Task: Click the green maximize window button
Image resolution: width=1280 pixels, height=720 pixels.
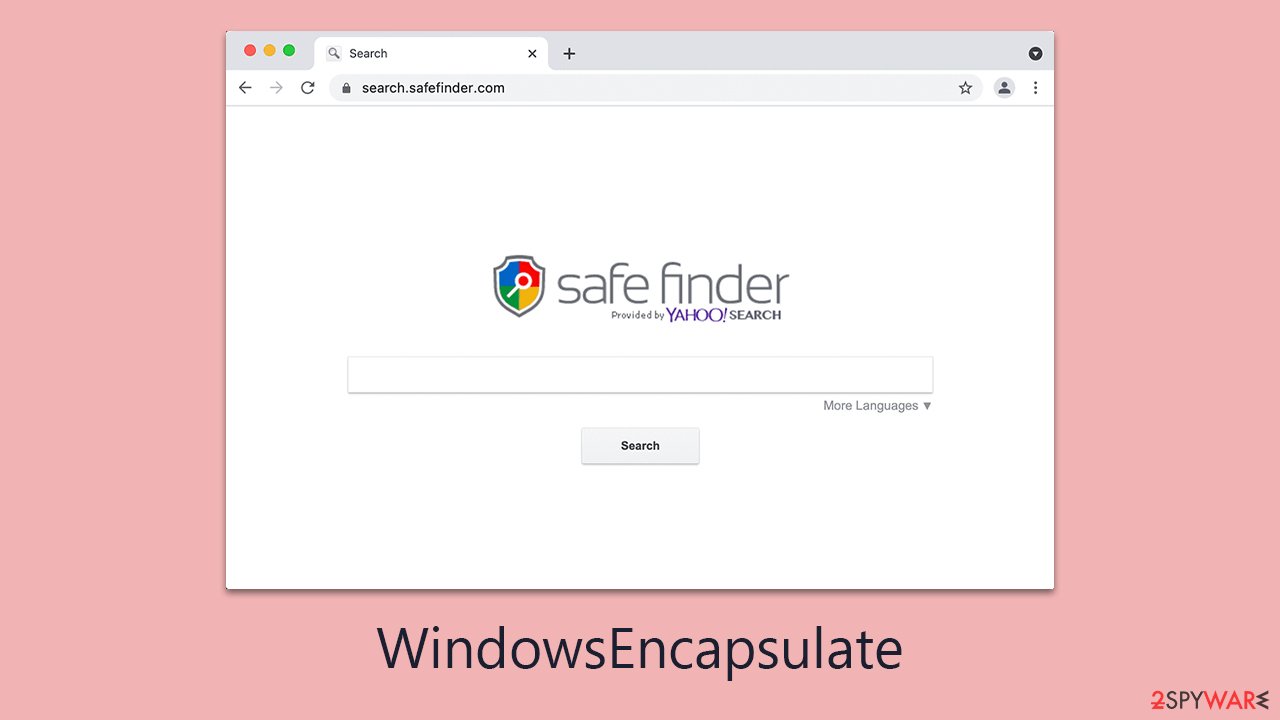Action: (x=289, y=50)
